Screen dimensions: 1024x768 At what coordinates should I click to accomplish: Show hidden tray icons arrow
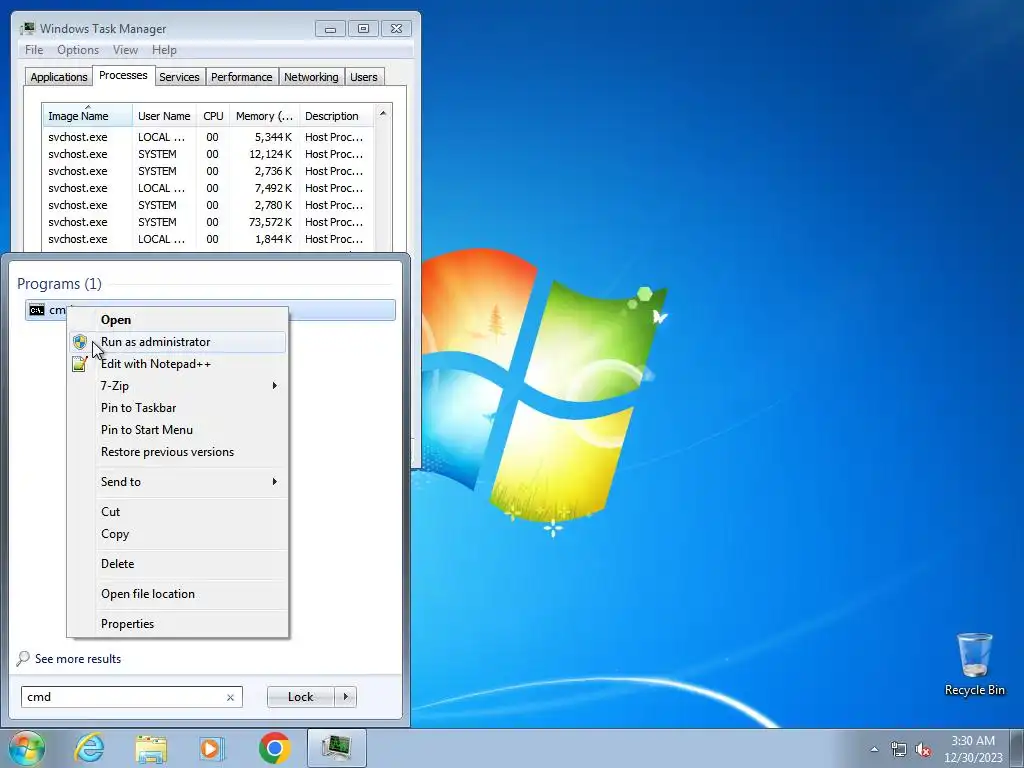point(874,749)
